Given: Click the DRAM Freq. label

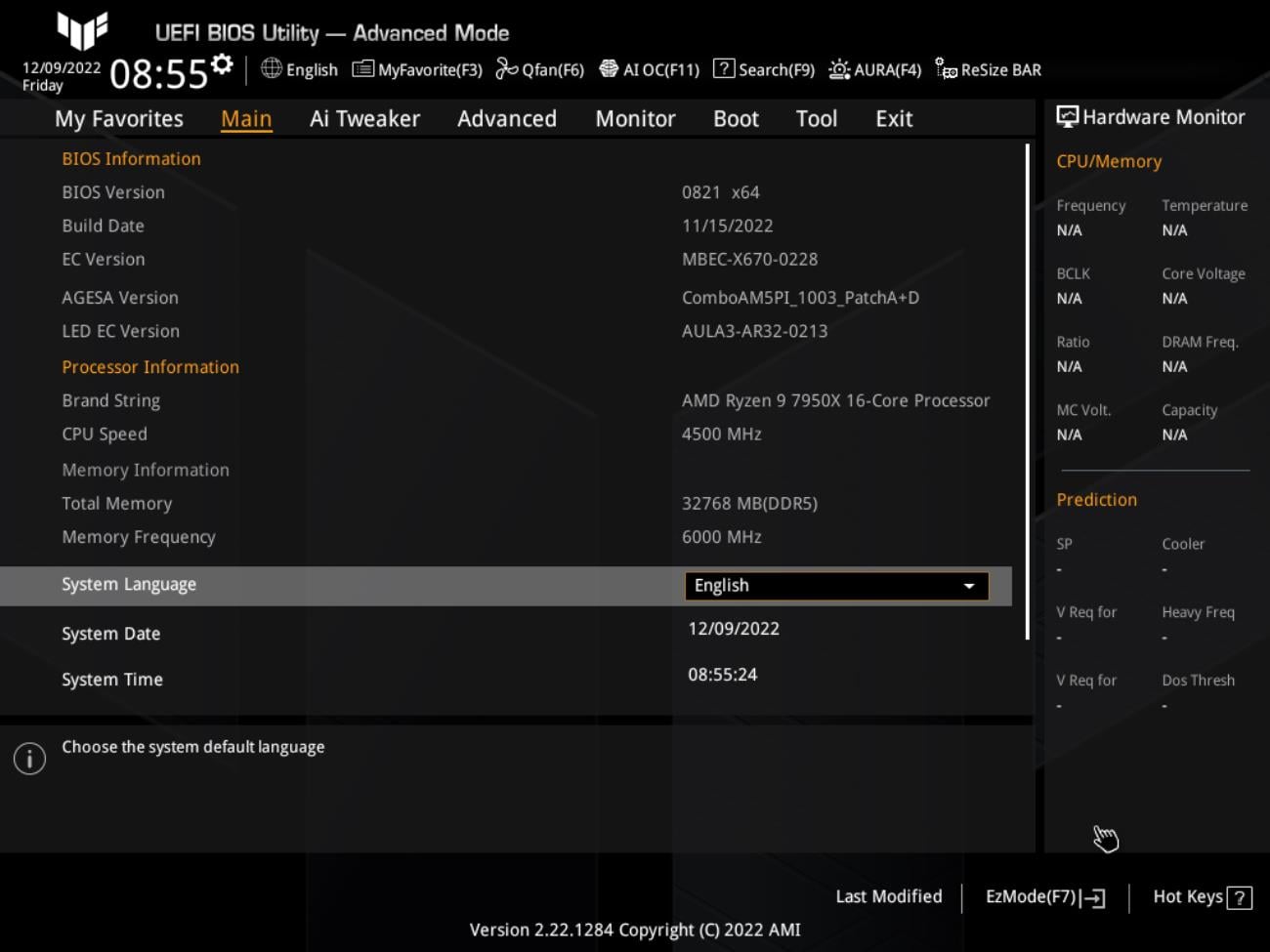Looking at the screenshot, I should 1200,342.
